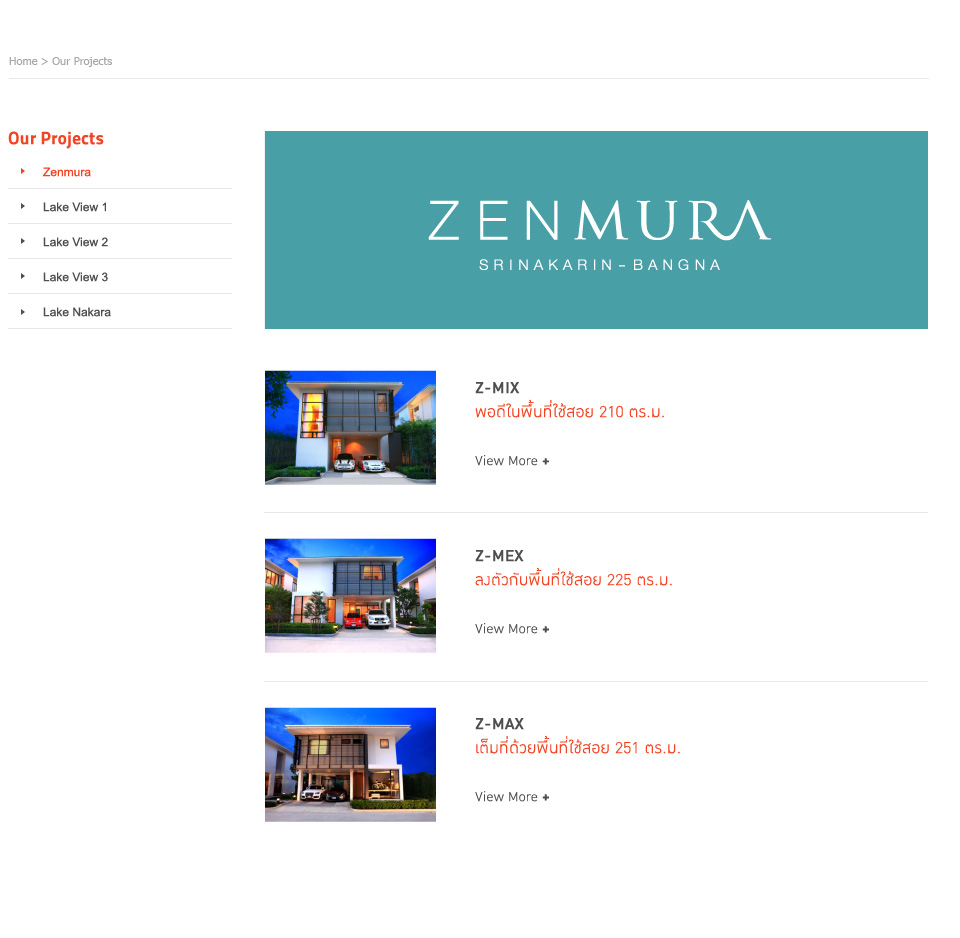Screen dimensions: 960x938
Task: Click Z-MIX 210 sq.m. description text
Action: [569, 411]
